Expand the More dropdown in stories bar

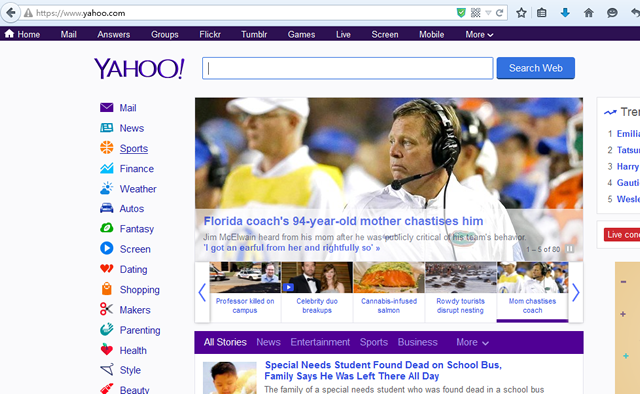pyautogui.click(x=472, y=342)
